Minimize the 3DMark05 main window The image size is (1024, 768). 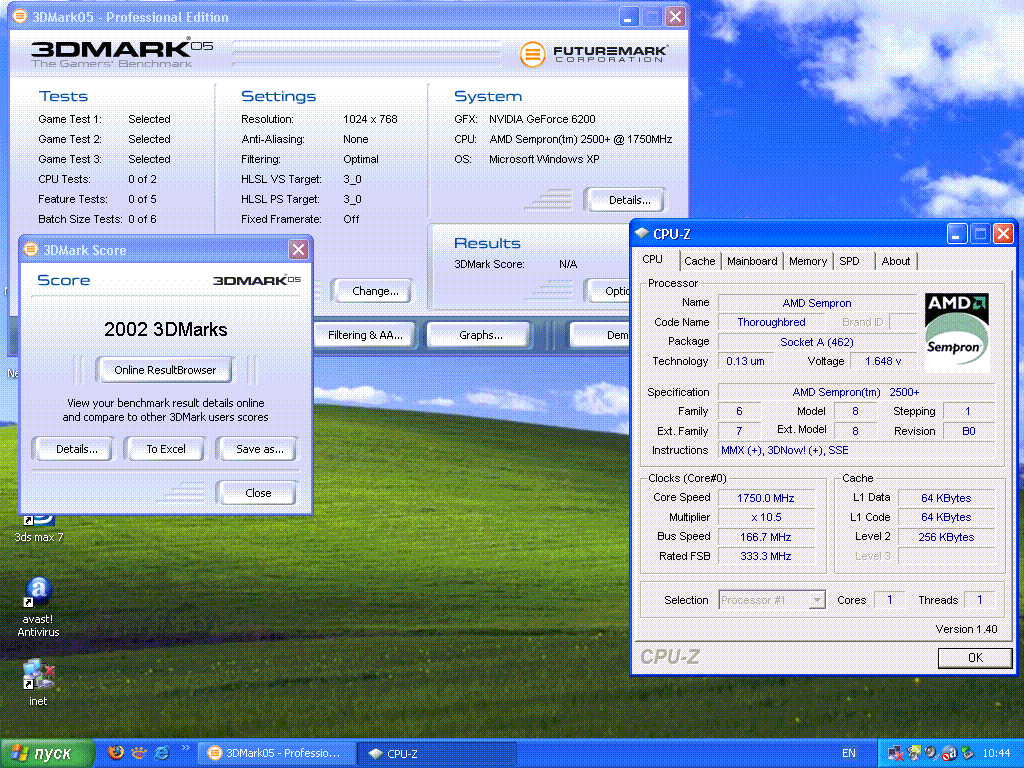(x=628, y=16)
